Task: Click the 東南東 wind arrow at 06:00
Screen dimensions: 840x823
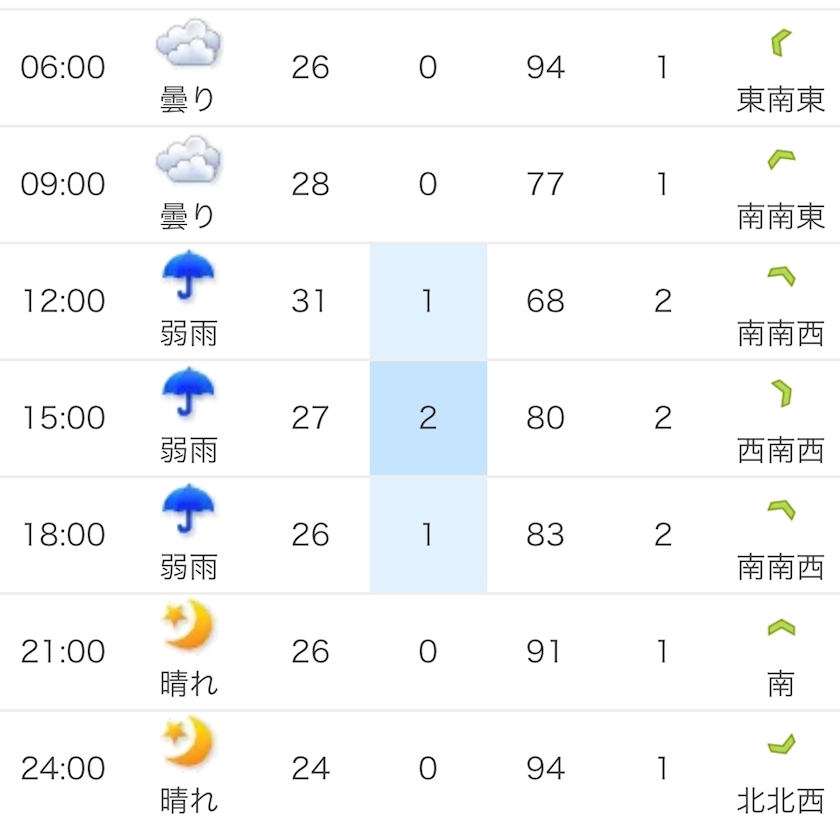Action: point(780,43)
